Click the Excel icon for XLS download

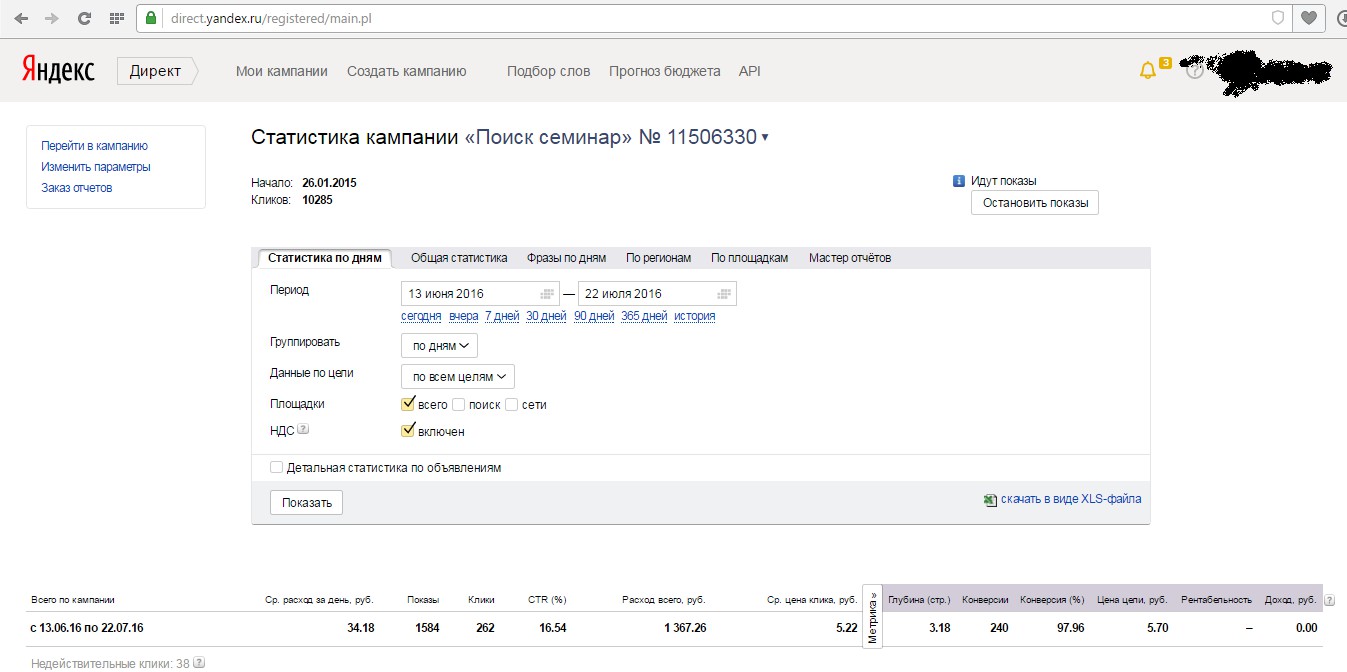click(x=990, y=499)
